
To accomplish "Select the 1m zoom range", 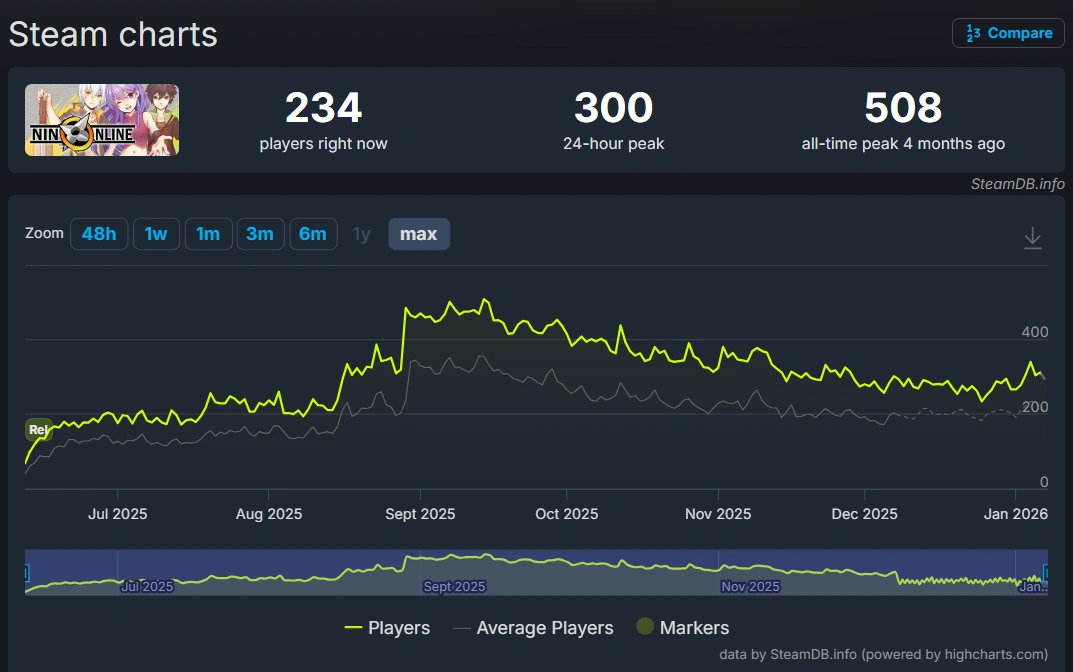I will [208, 234].
